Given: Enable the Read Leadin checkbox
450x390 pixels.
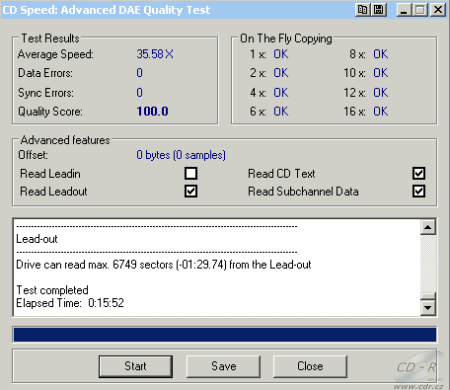Looking at the screenshot, I should click(x=191, y=173).
